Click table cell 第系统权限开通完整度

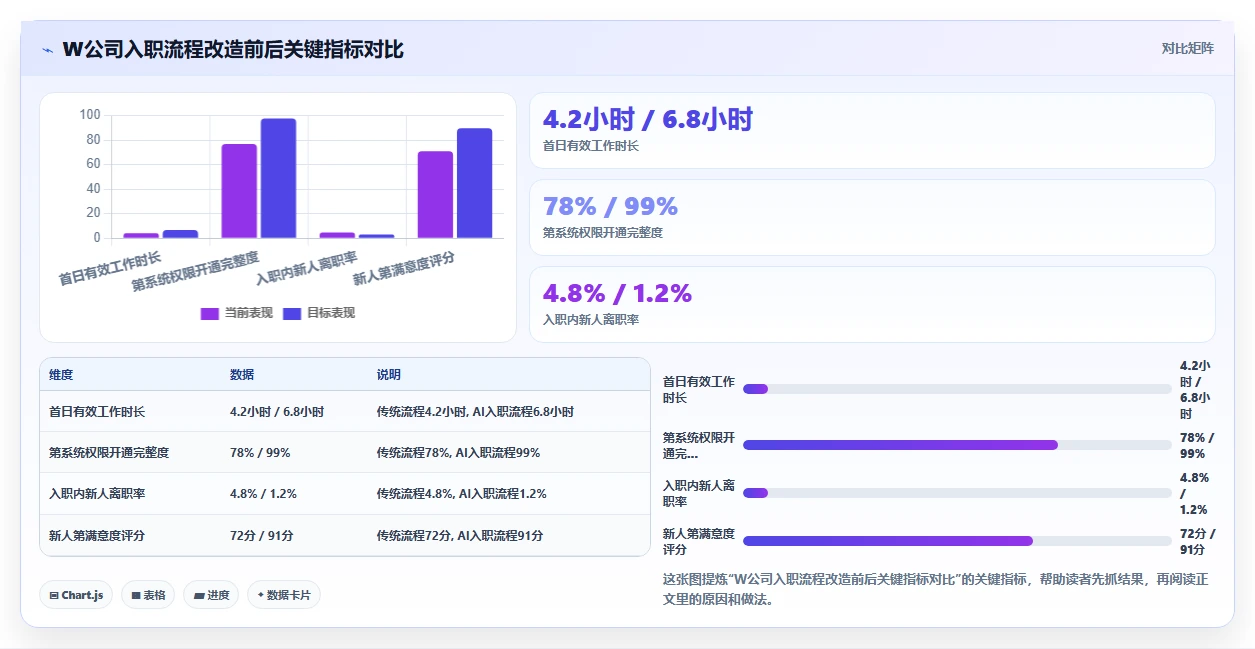coord(109,452)
